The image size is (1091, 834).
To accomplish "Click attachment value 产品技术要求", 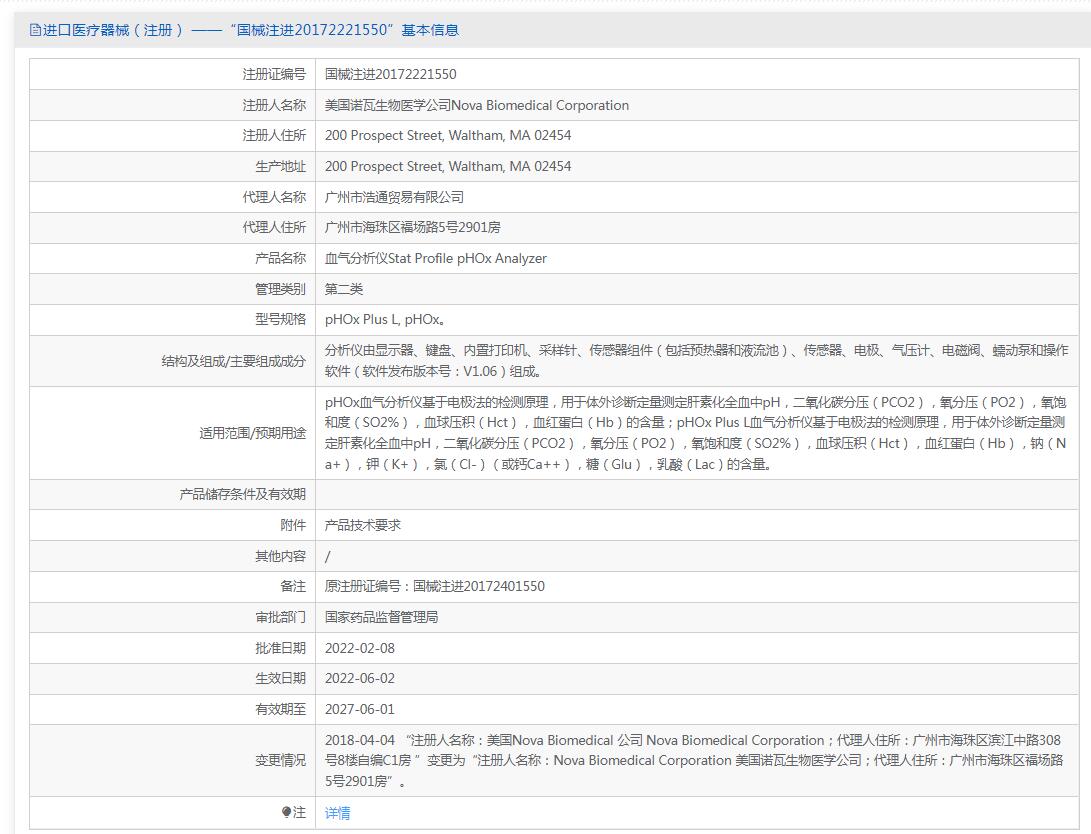I will click(363, 525).
